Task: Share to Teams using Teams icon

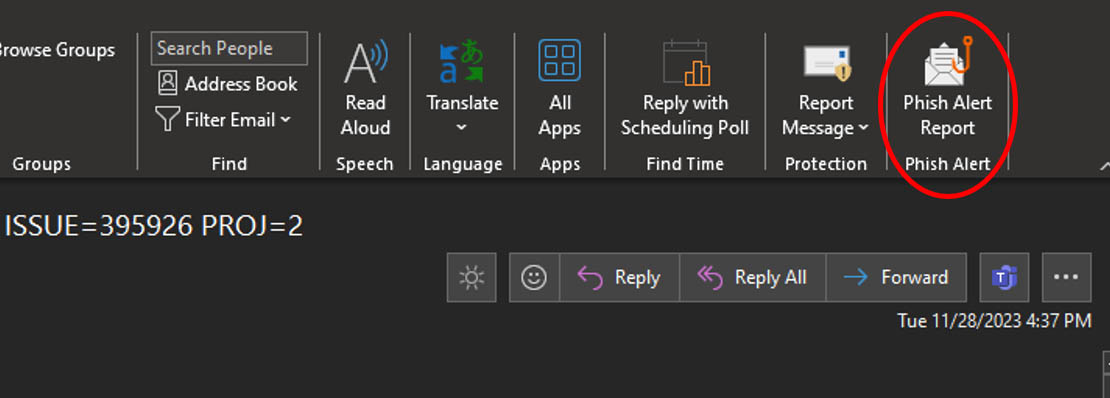Action: (x=1004, y=278)
